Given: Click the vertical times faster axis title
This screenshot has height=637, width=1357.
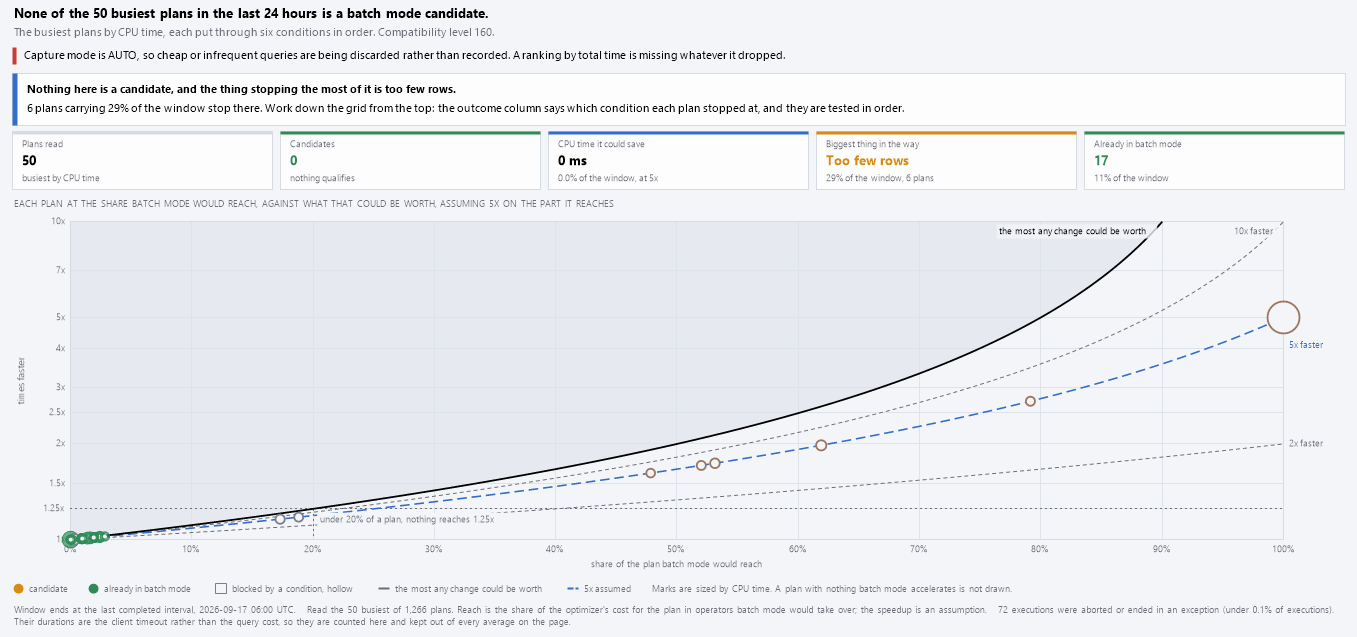Looking at the screenshot, I should point(21,381).
